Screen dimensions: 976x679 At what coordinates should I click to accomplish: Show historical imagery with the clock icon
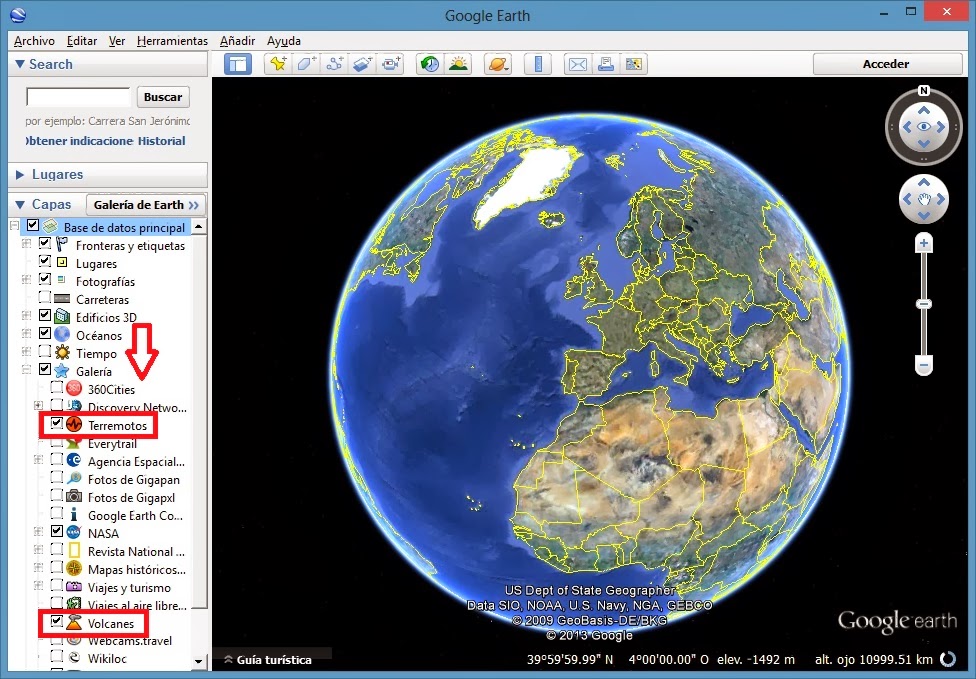pyautogui.click(x=428, y=63)
